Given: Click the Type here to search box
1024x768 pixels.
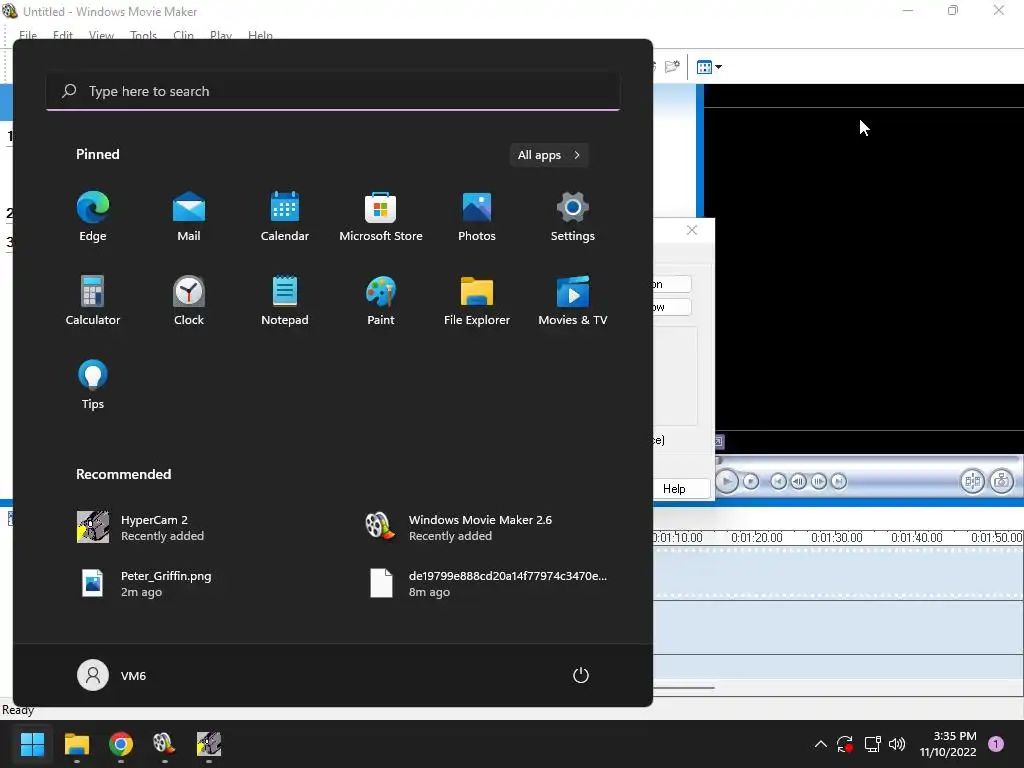Looking at the screenshot, I should click(333, 91).
